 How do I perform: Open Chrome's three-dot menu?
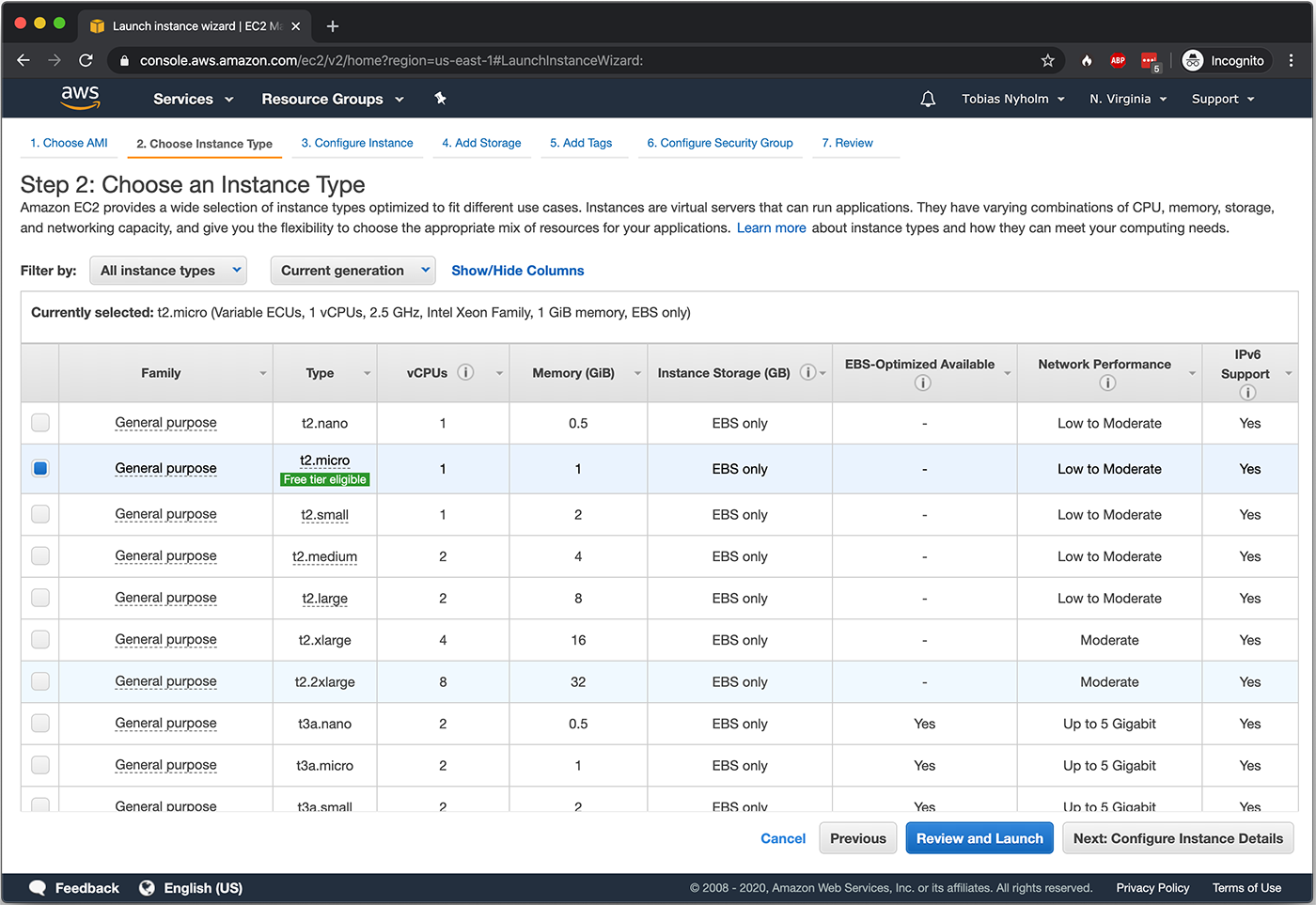[1292, 60]
